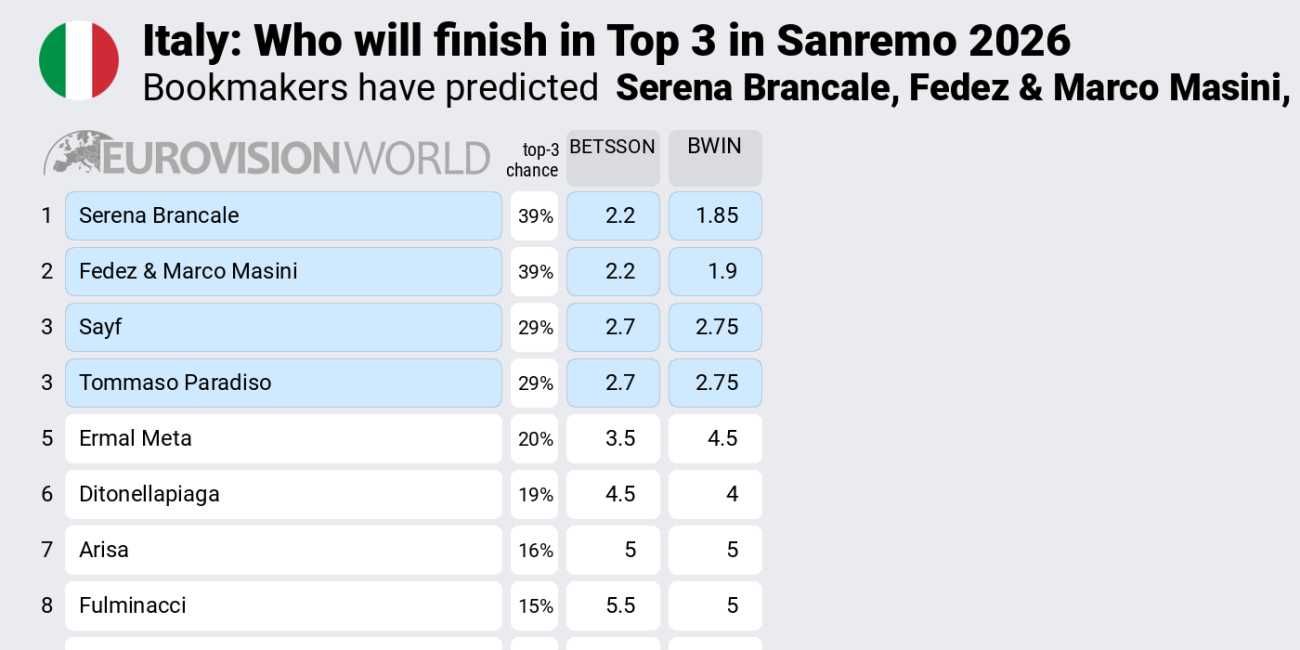The width and height of the screenshot is (1300, 650).
Task: Click the Italy flag icon
Action: [x=79, y=60]
